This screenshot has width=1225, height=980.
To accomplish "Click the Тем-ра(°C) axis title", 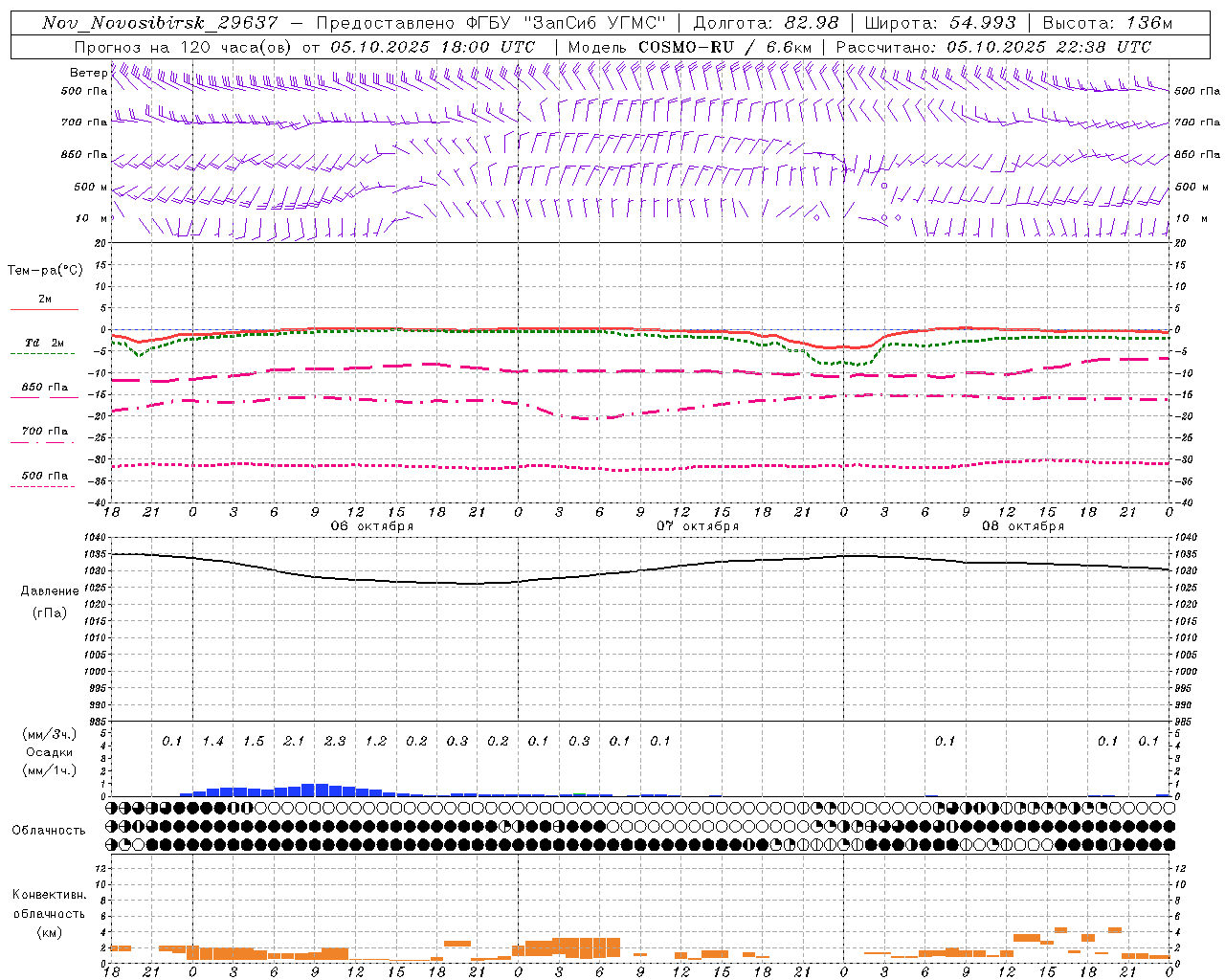I will [x=45, y=271].
